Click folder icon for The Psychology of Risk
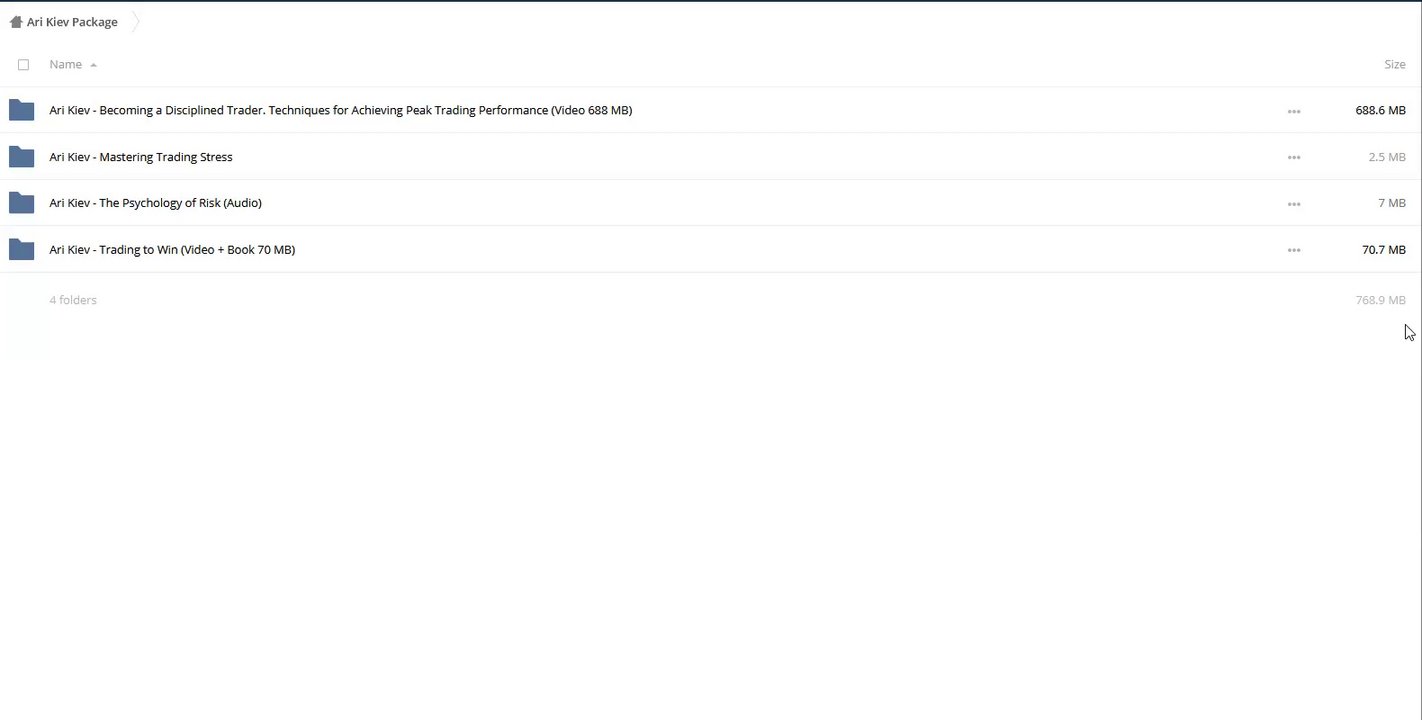 [21, 203]
